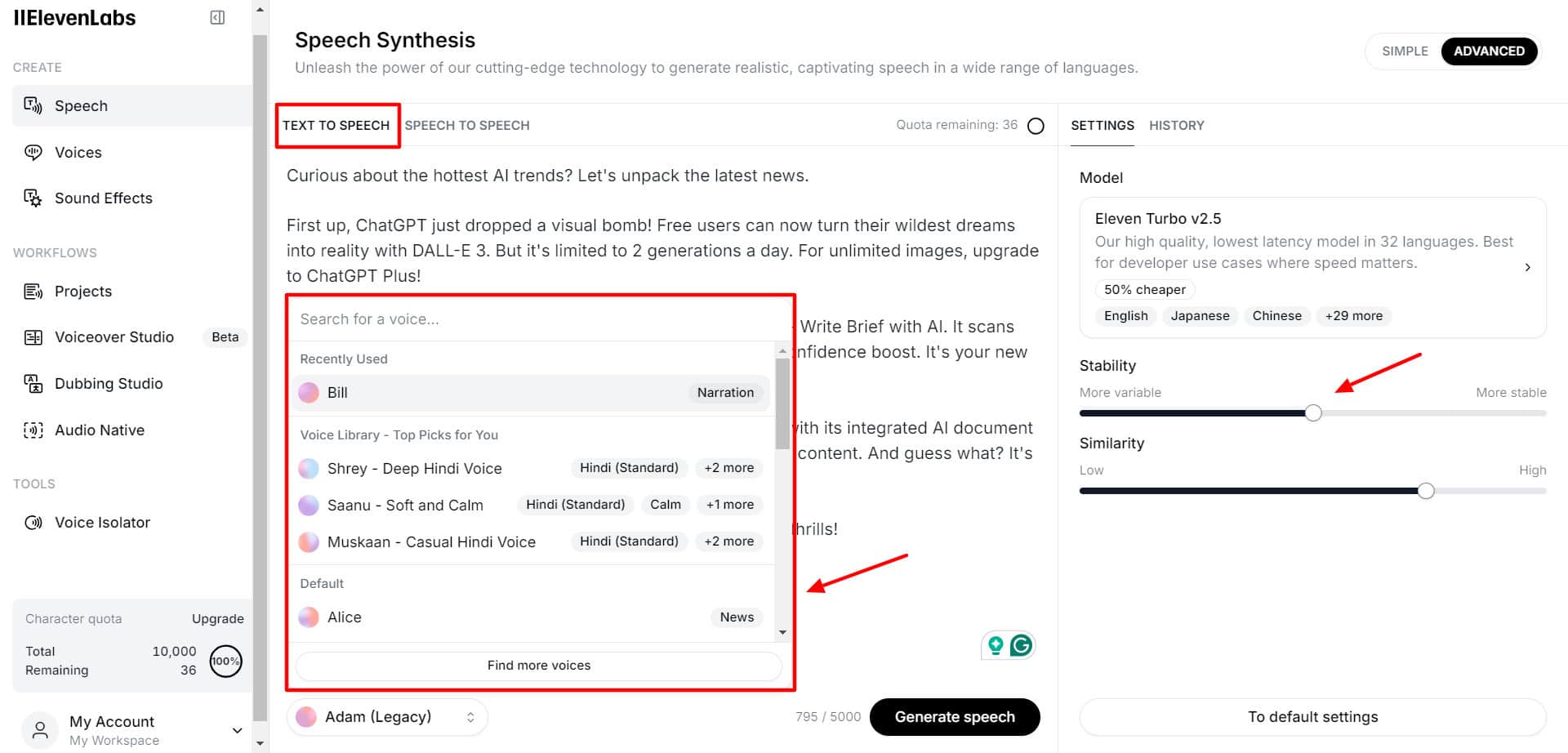This screenshot has height=753, width=1568.
Task: Click the Grammarly icon in text area
Action: (1021, 646)
